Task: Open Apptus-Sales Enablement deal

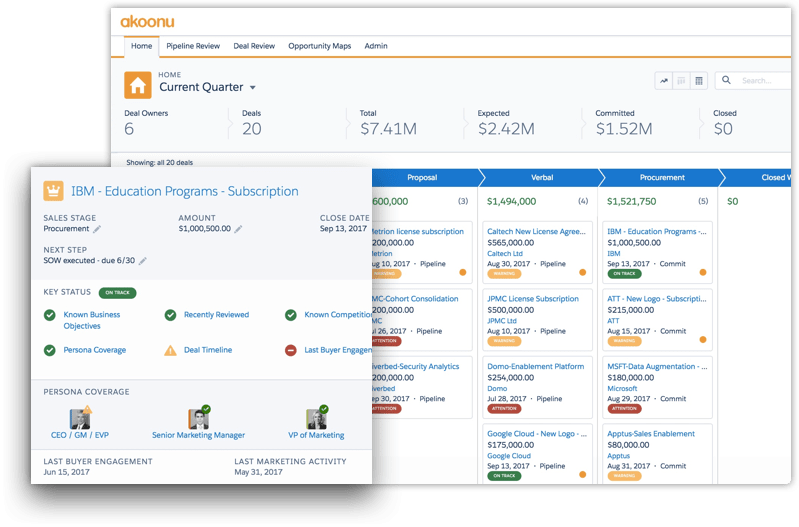Action: coord(651,434)
